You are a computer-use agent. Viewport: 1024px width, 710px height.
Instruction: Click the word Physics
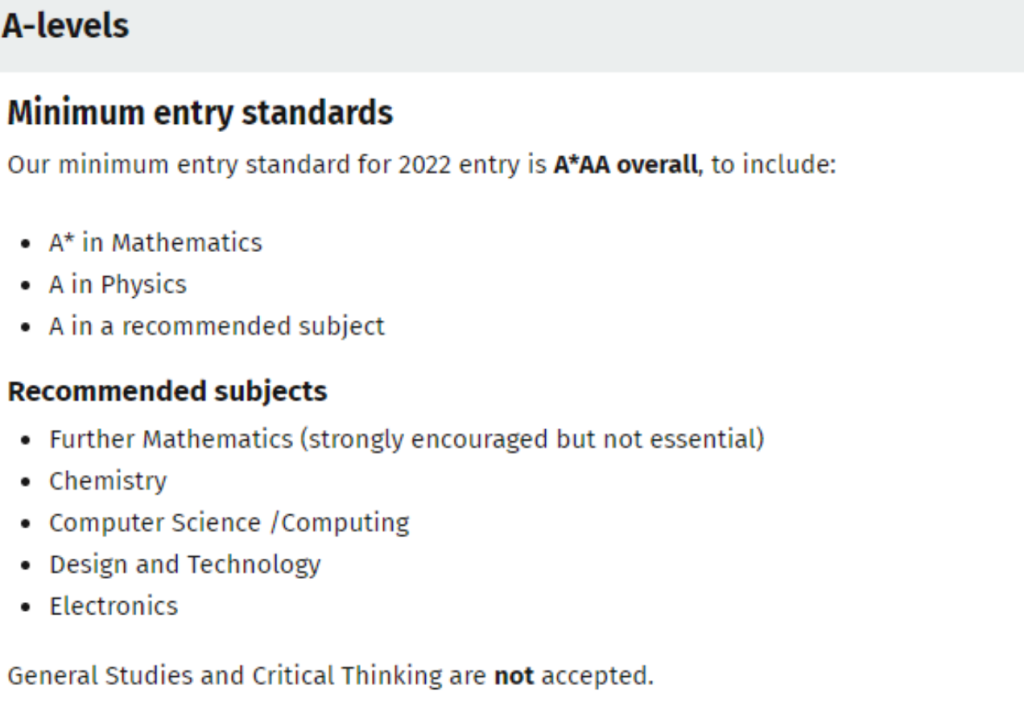click(x=144, y=285)
